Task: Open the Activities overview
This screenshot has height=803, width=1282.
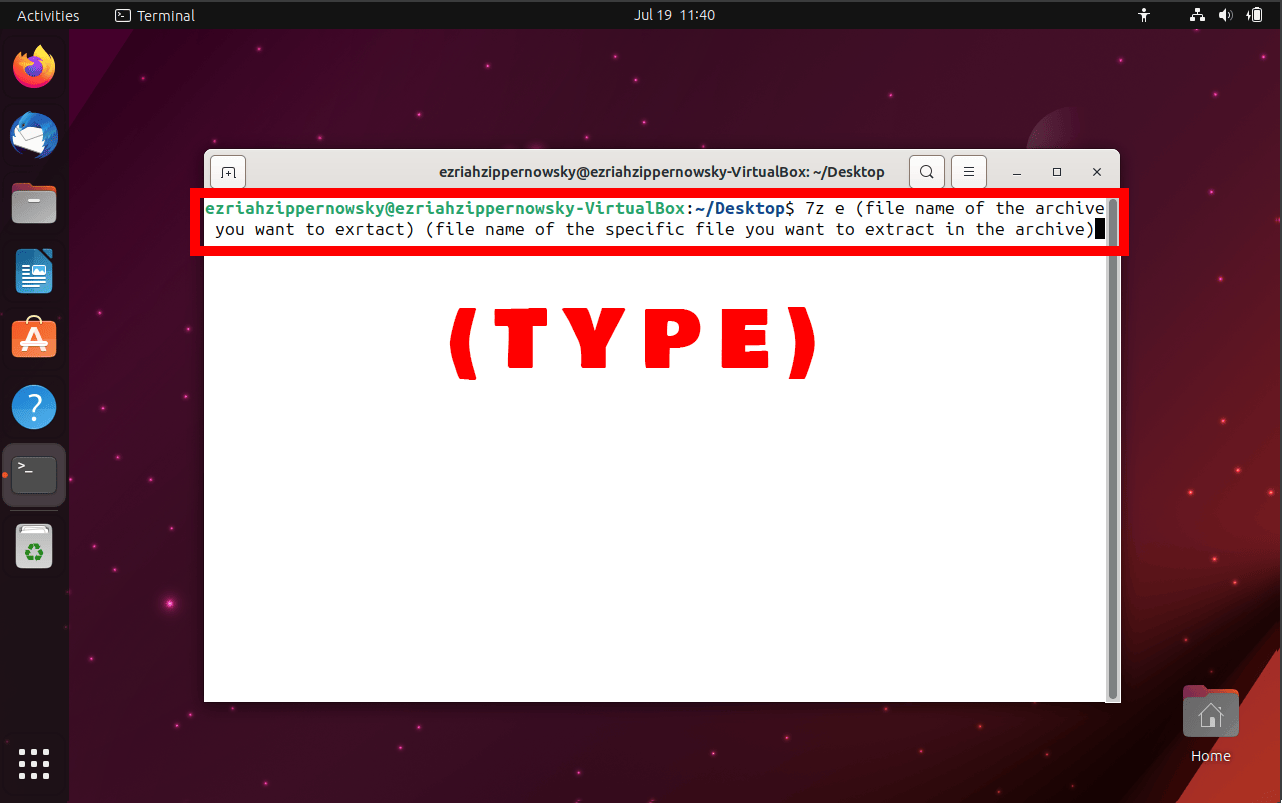Action: 45,15
